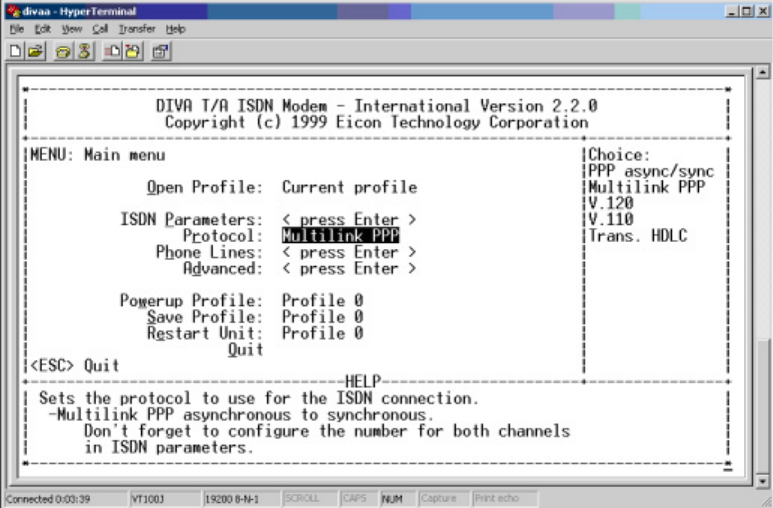Click the Print echo status indicator

pos(504,499)
